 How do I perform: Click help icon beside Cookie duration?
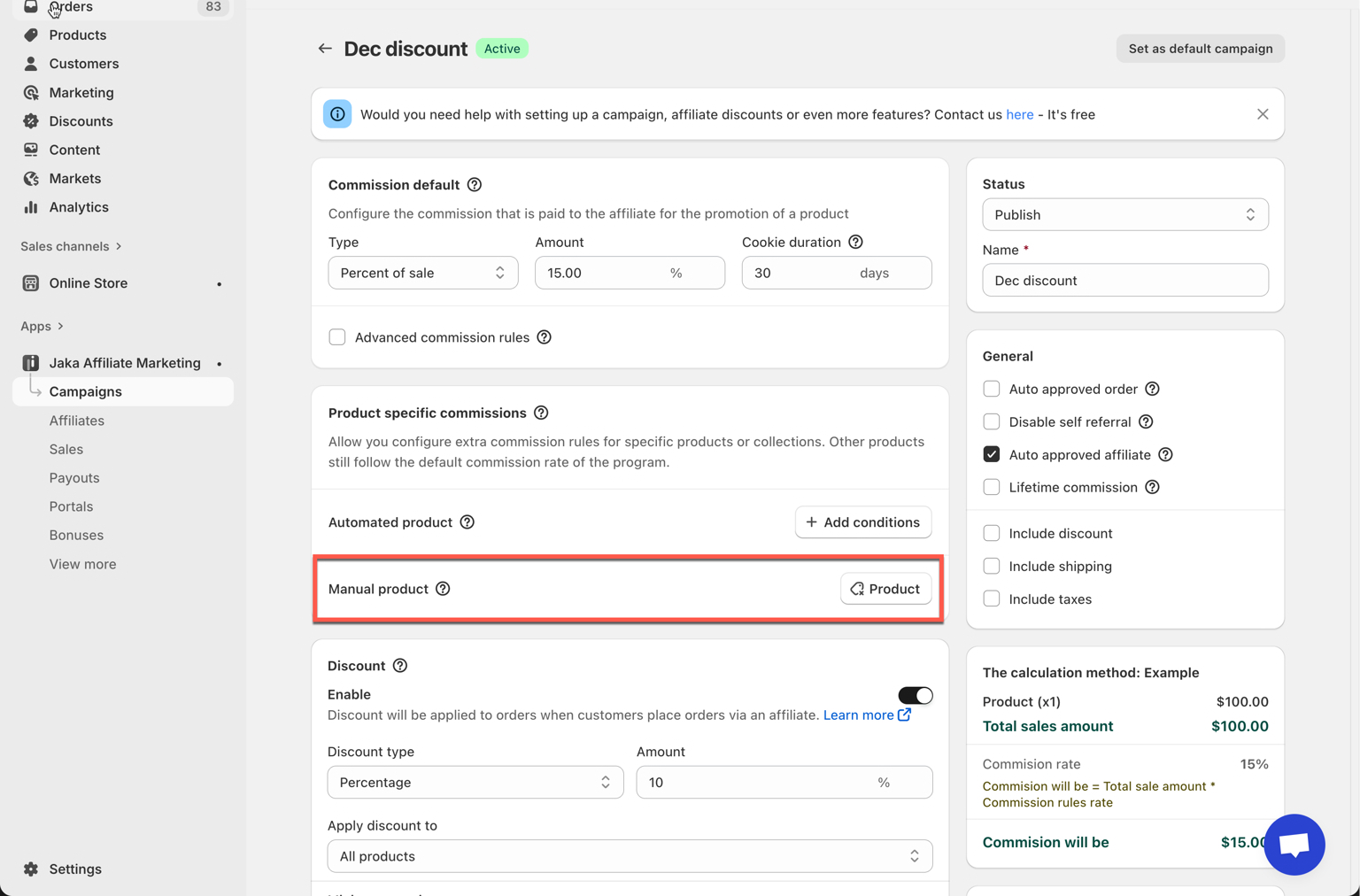click(x=855, y=242)
